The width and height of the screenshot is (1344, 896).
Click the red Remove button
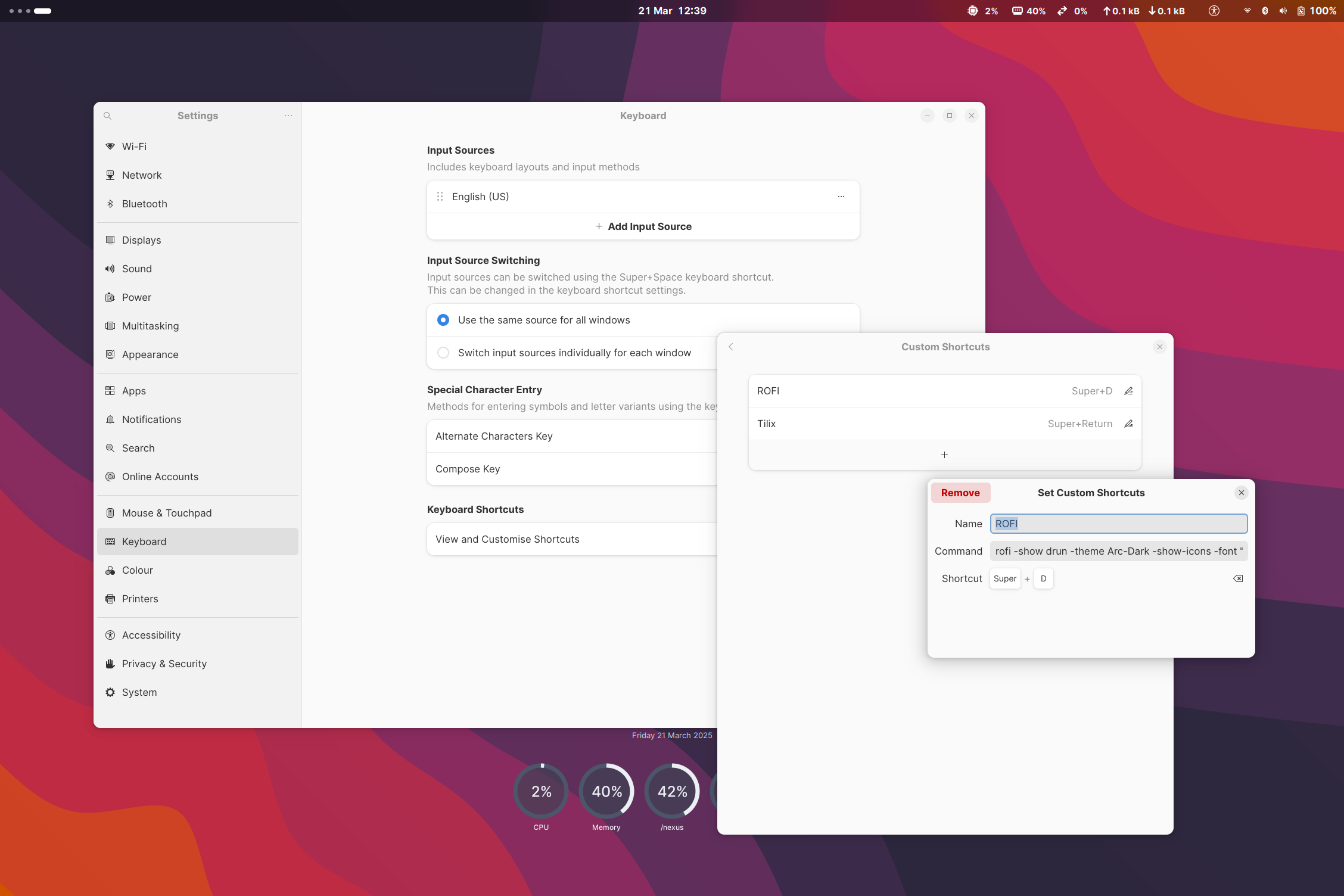(960, 493)
